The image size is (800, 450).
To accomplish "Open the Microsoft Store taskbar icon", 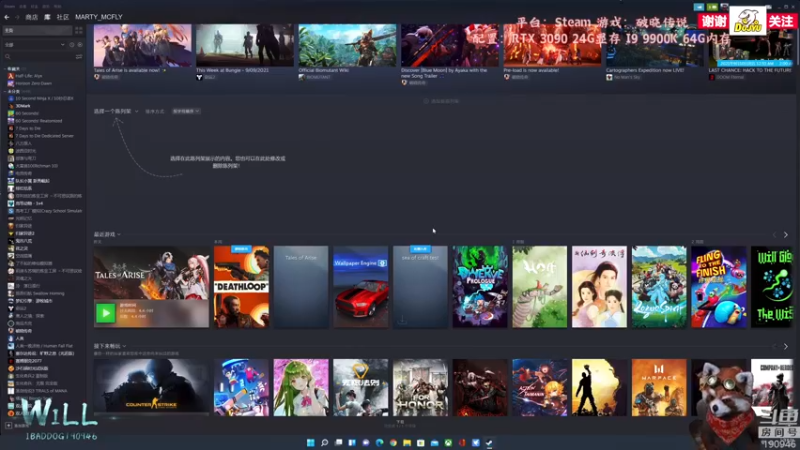I will coord(420,442).
